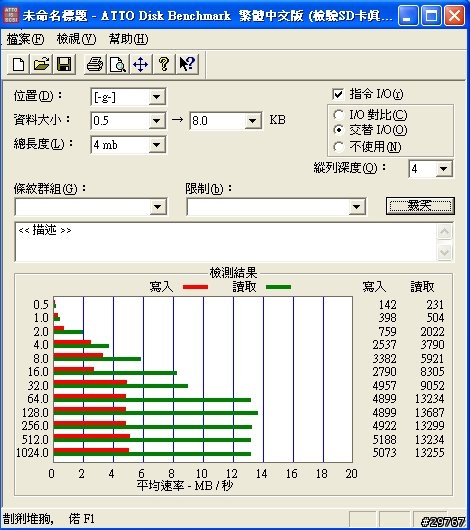The width and height of the screenshot is (470, 530).
Task: Click the read value 9052
Action: click(432, 385)
